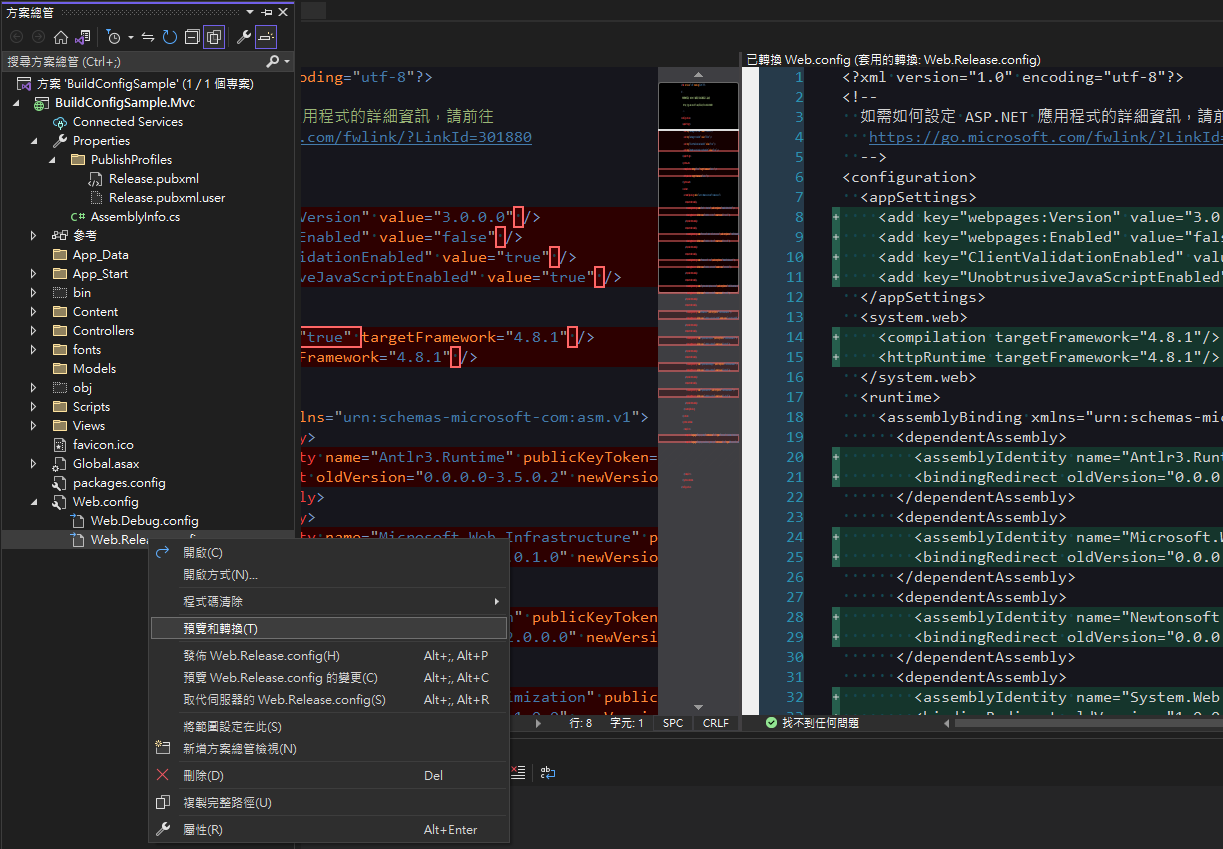The width and height of the screenshot is (1223, 849).
Task: Collapse all nodes in Solution Explorer
Action: [191, 37]
